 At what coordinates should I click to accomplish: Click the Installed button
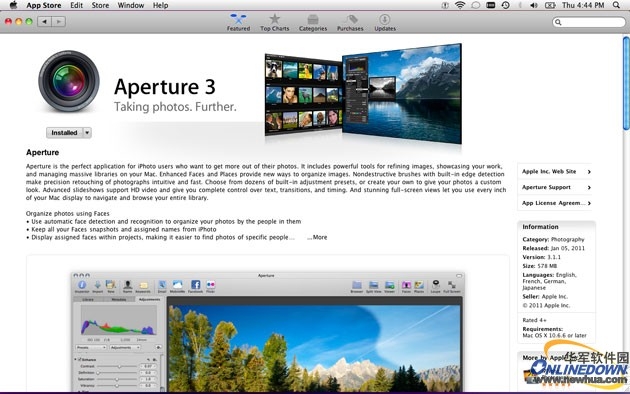pos(64,133)
